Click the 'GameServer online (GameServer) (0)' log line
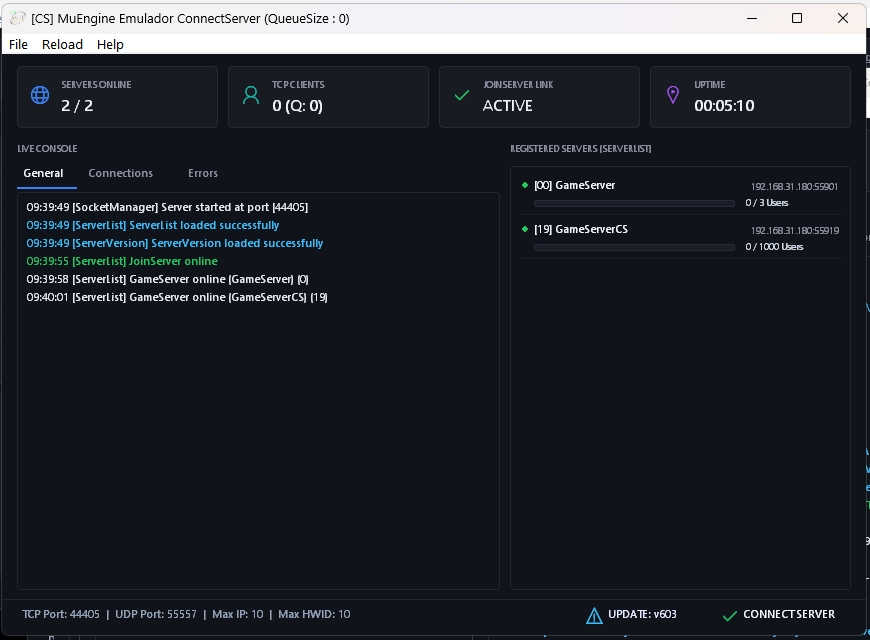The height and width of the screenshot is (640, 870). [x=167, y=279]
